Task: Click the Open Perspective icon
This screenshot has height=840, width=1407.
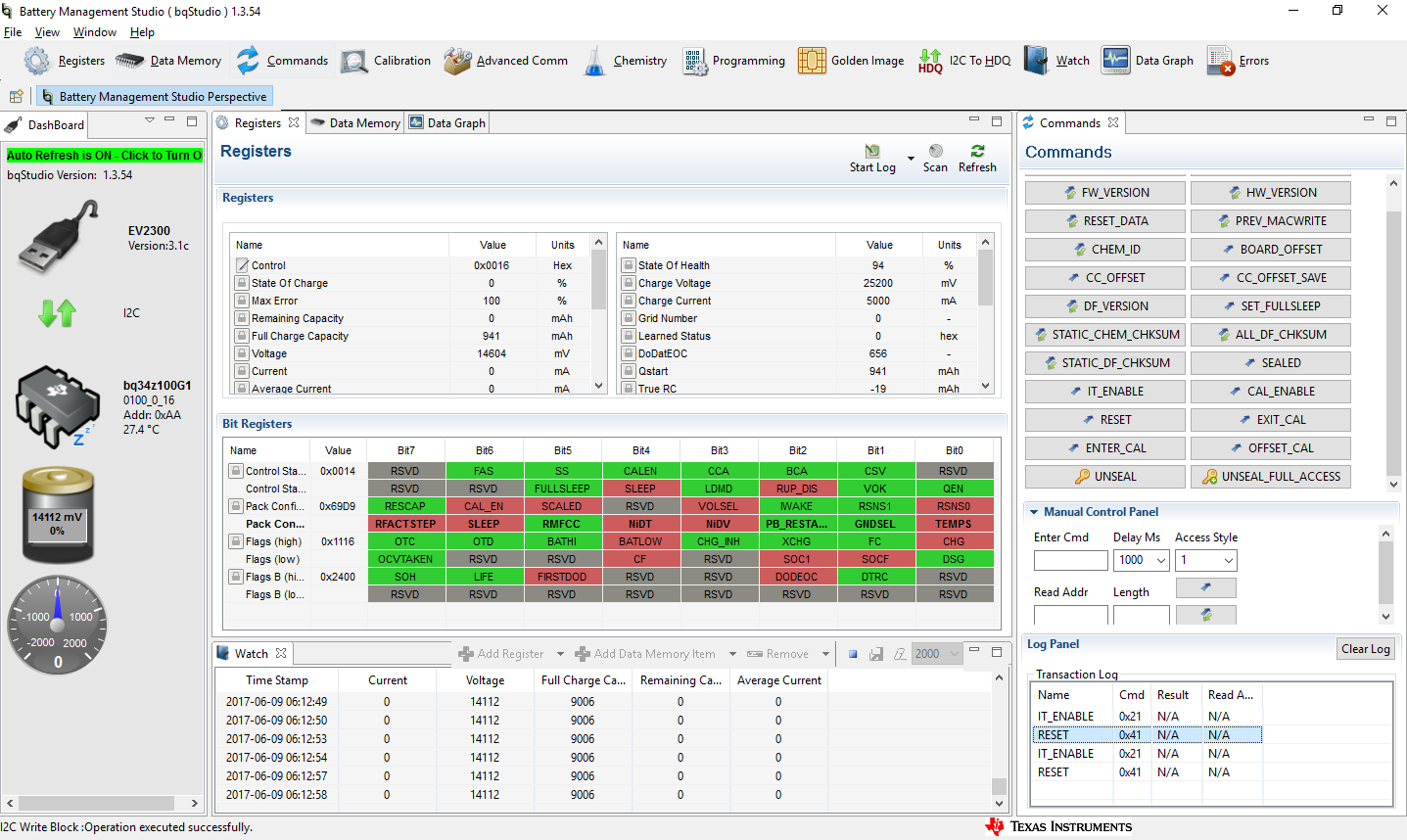Action: click(x=17, y=96)
